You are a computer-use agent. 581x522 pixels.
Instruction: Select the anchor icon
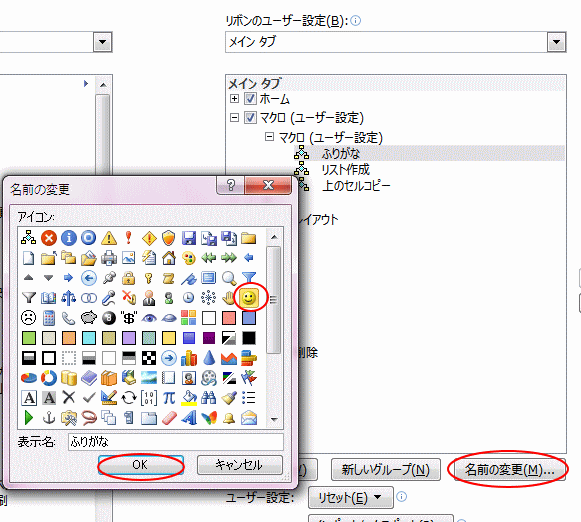49,418
